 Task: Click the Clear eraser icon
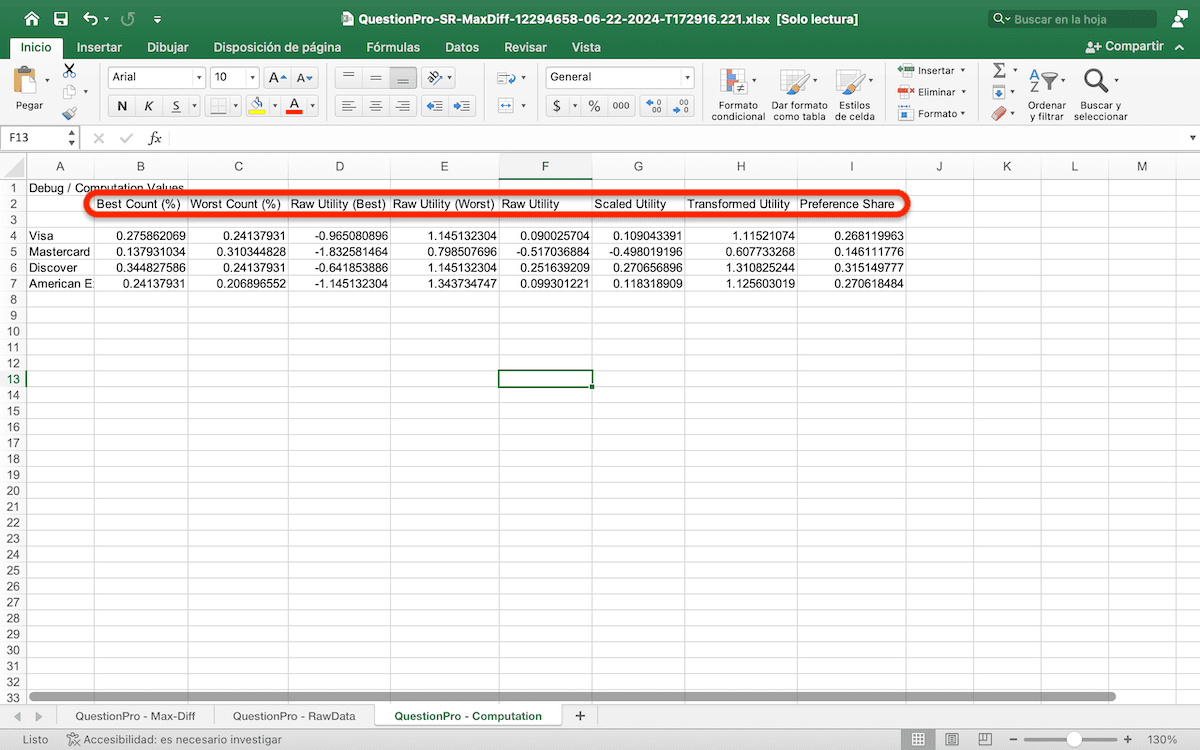click(x=998, y=114)
